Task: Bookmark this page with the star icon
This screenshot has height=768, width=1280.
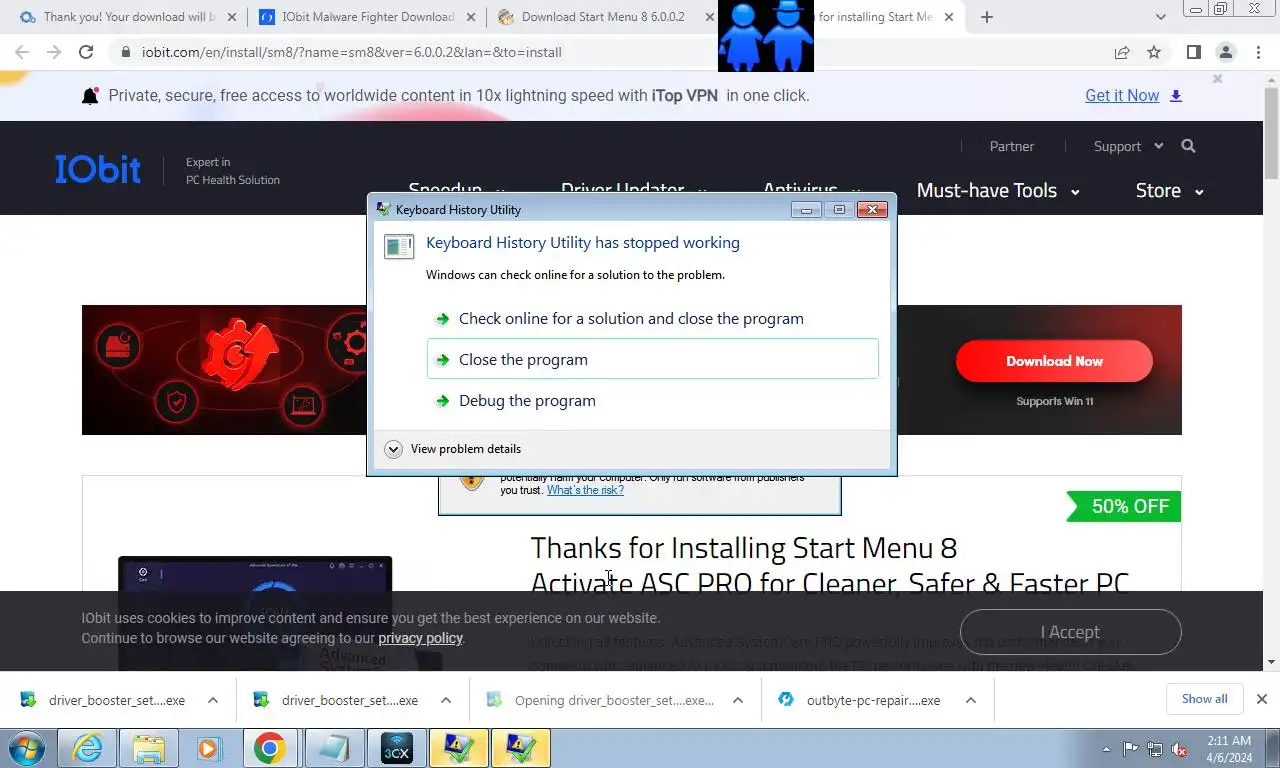Action: pyautogui.click(x=1154, y=52)
